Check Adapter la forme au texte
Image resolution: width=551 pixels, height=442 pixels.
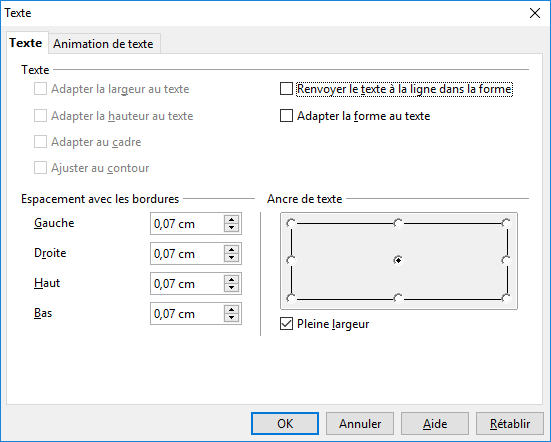pyautogui.click(x=286, y=116)
